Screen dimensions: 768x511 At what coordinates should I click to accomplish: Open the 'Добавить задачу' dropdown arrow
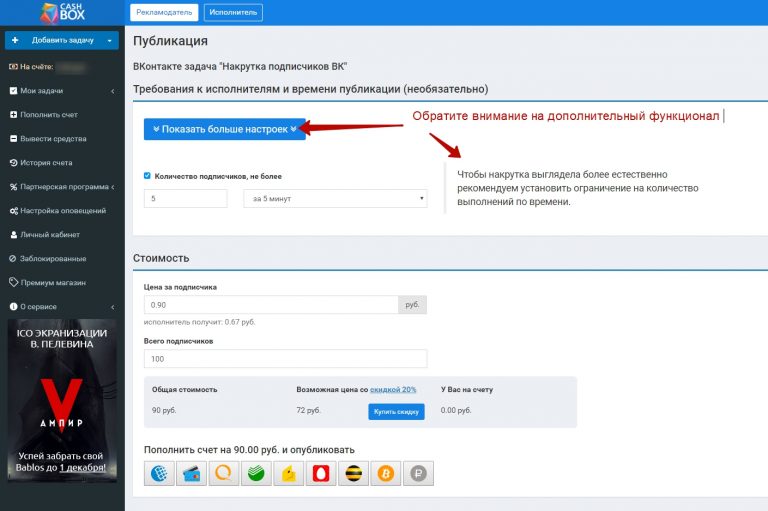point(109,40)
